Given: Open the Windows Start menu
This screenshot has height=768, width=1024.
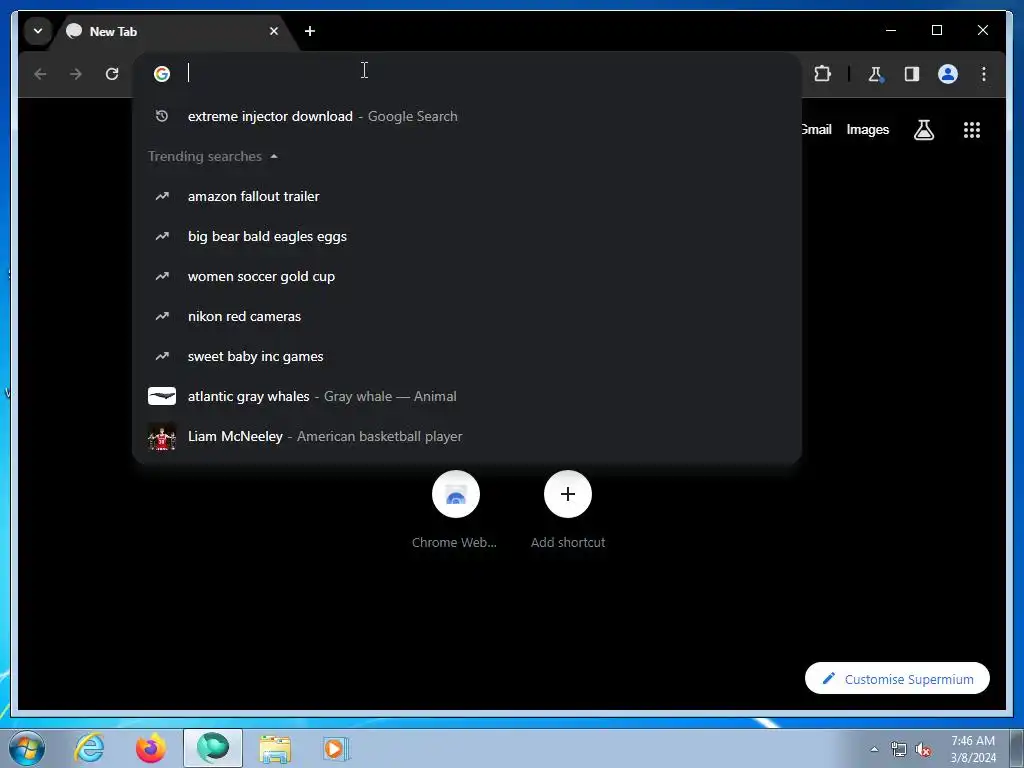Looking at the screenshot, I should point(27,748).
